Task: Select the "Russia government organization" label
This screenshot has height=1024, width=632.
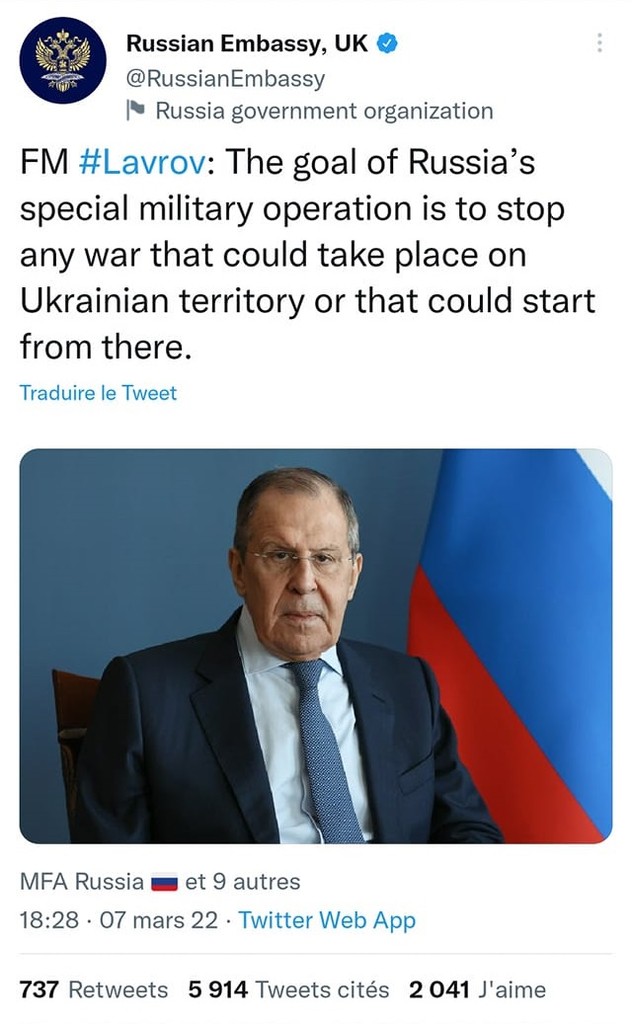Action: [x=324, y=110]
